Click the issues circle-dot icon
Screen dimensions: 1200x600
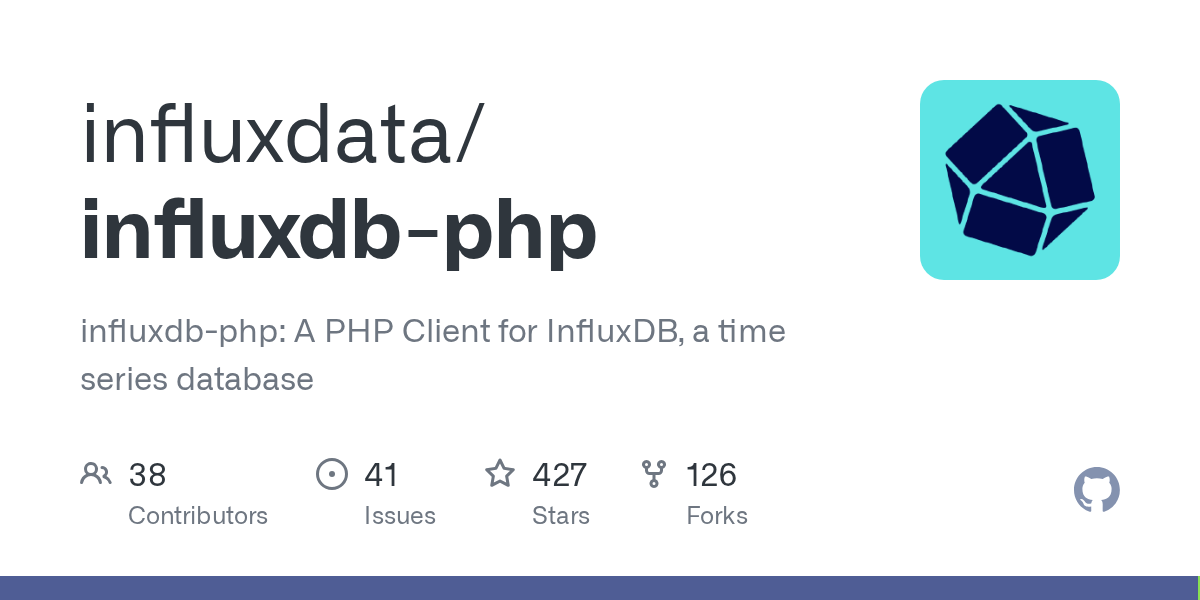click(331, 474)
